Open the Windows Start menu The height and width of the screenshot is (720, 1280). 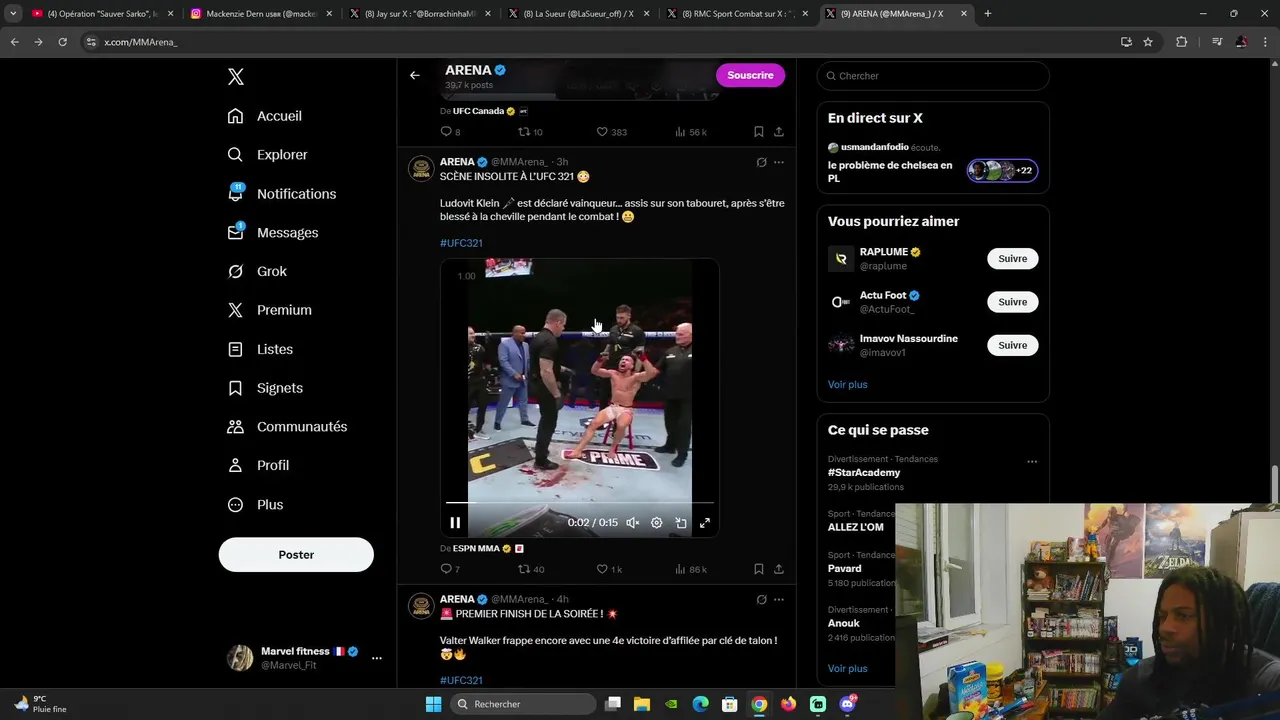click(x=433, y=704)
